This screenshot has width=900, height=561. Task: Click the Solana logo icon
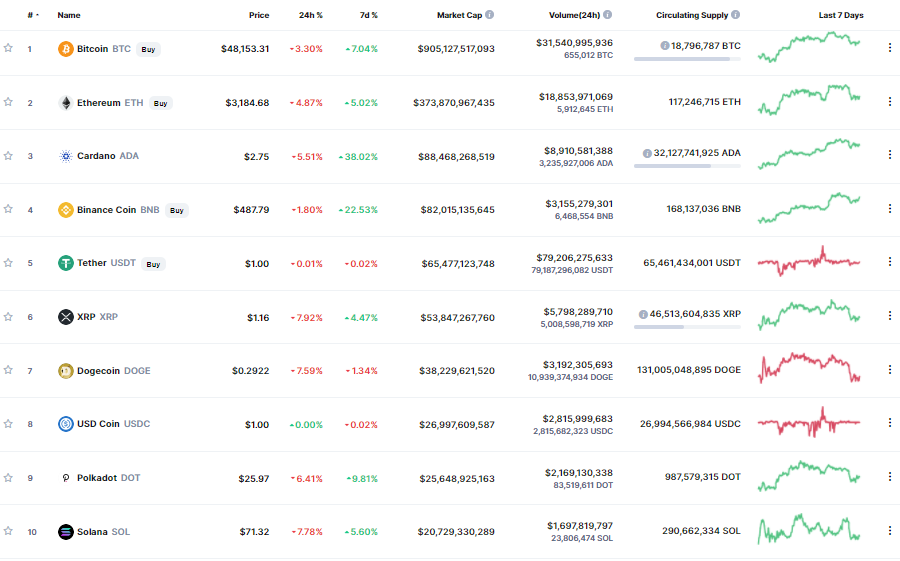click(66, 532)
